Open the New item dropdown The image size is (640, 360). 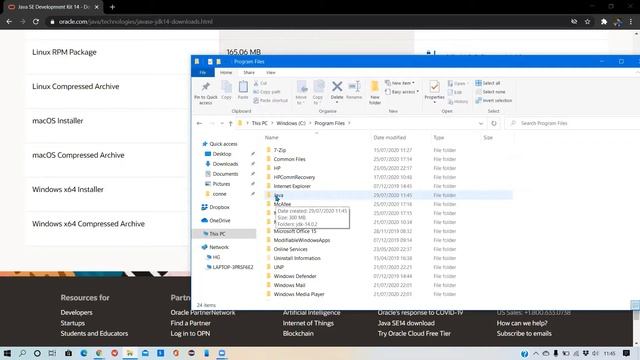click(x=400, y=83)
